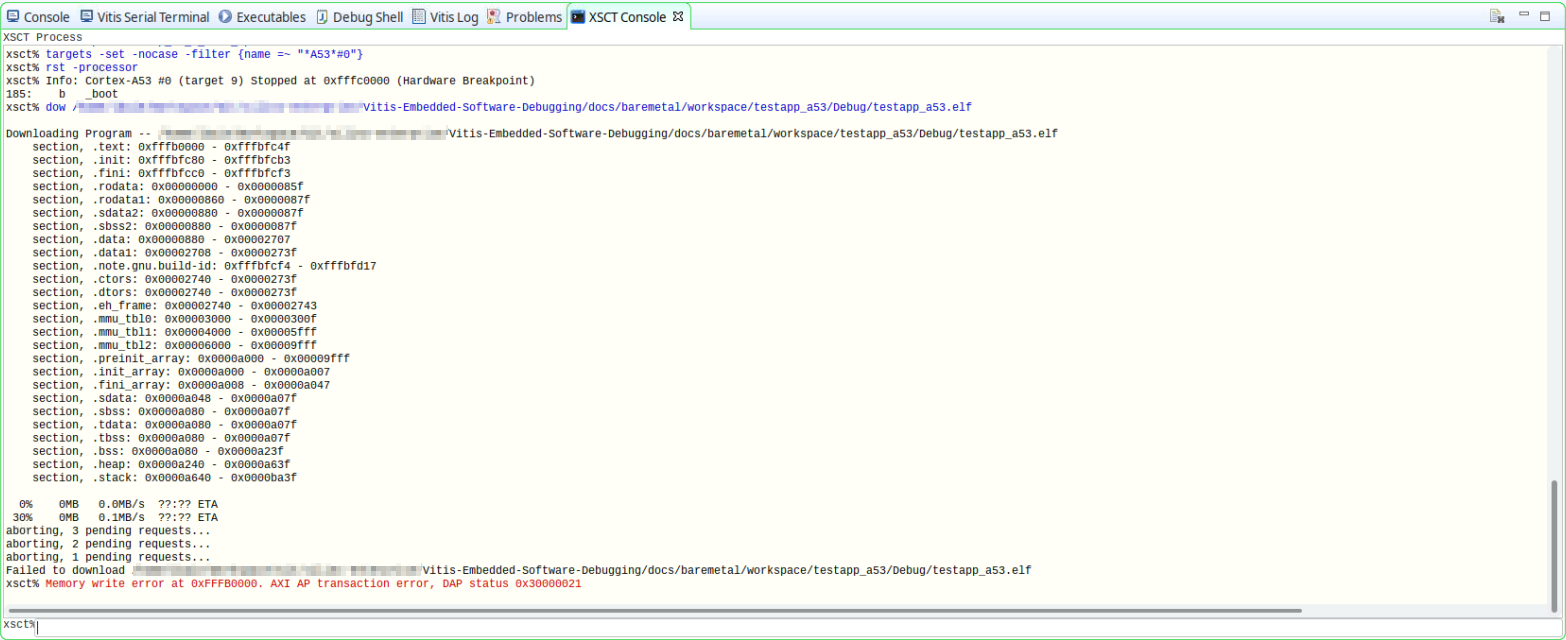Click the Console tab icon
1566x640 pixels.
(x=12, y=16)
